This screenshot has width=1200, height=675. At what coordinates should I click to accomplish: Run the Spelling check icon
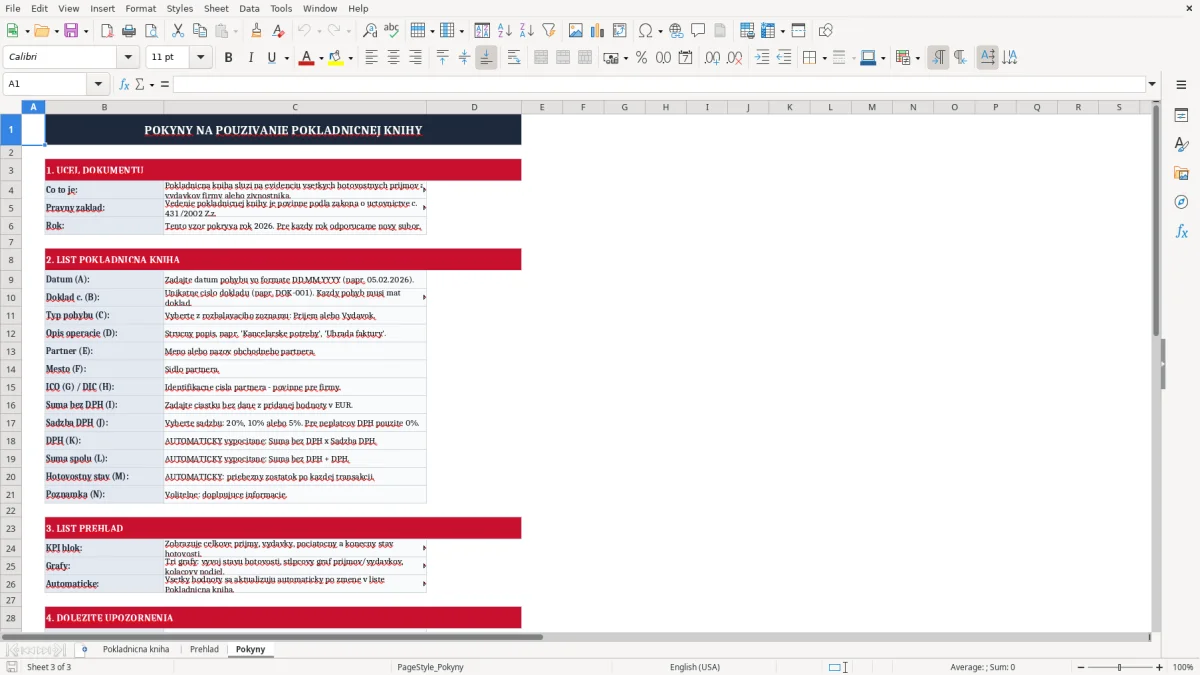tap(392, 31)
